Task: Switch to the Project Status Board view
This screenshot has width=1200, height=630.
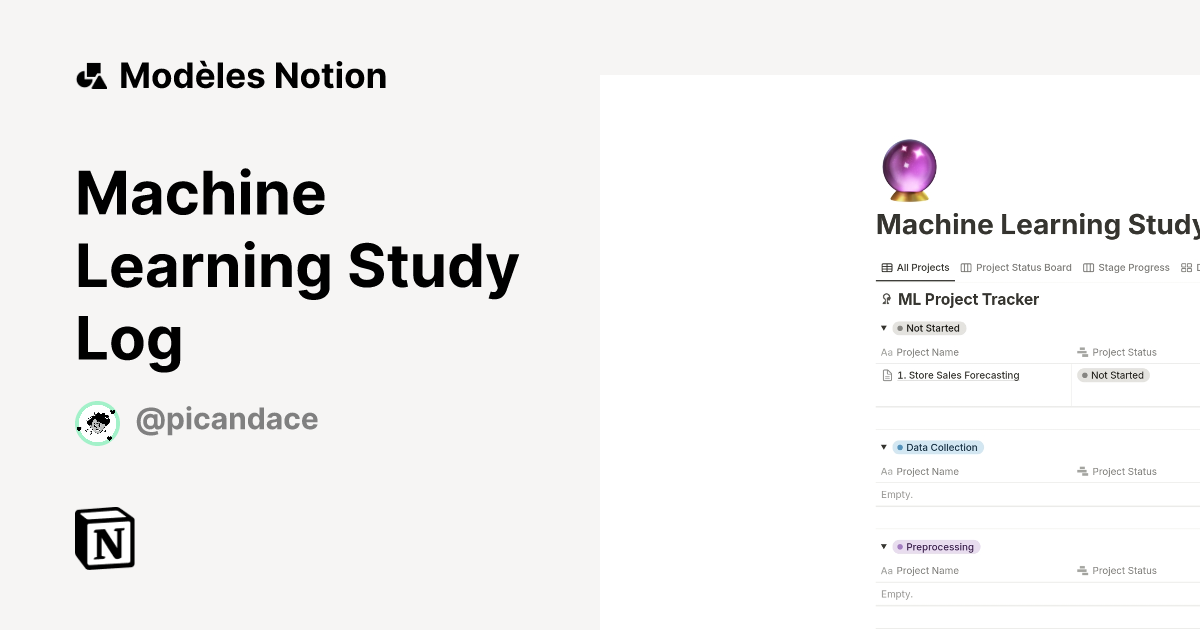Action: (x=1023, y=267)
